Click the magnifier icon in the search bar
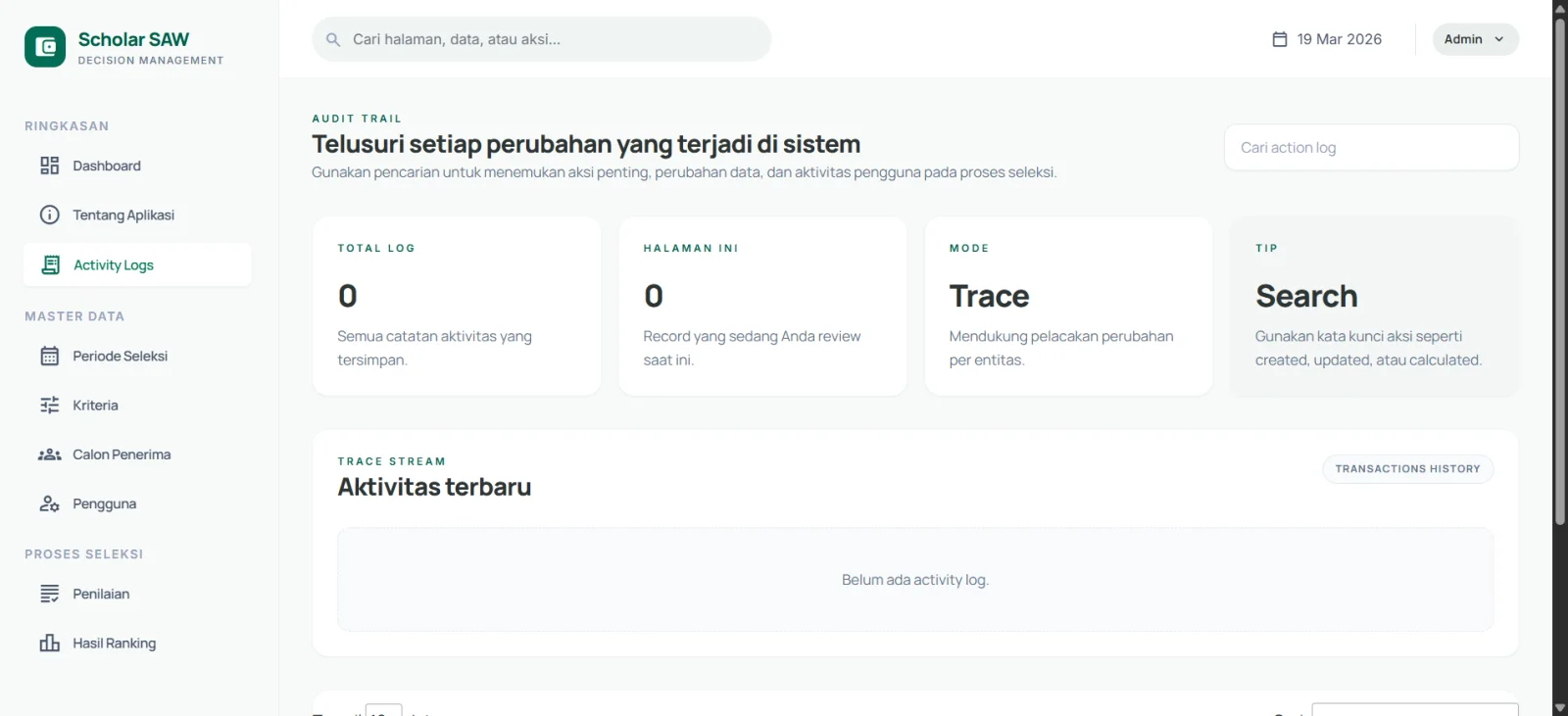The image size is (1568, 716). pyautogui.click(x=333, y=40)
